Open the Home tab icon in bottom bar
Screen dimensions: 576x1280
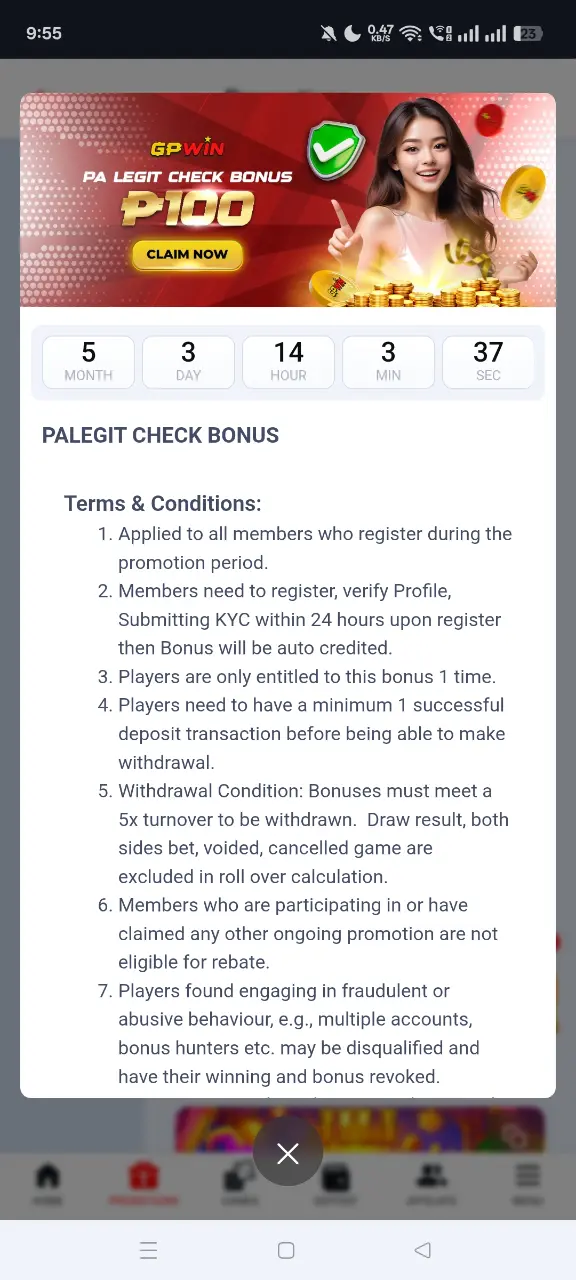[47, 1184]
